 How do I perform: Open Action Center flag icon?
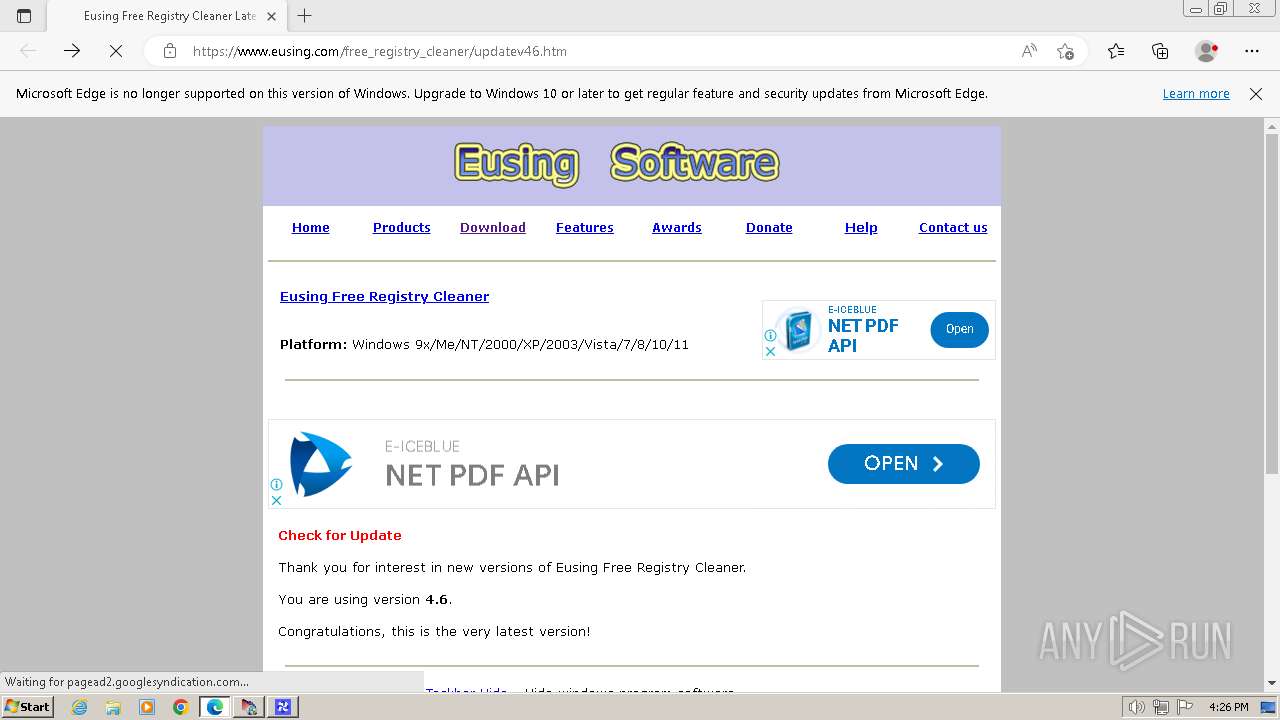[x=1184, y=707]
